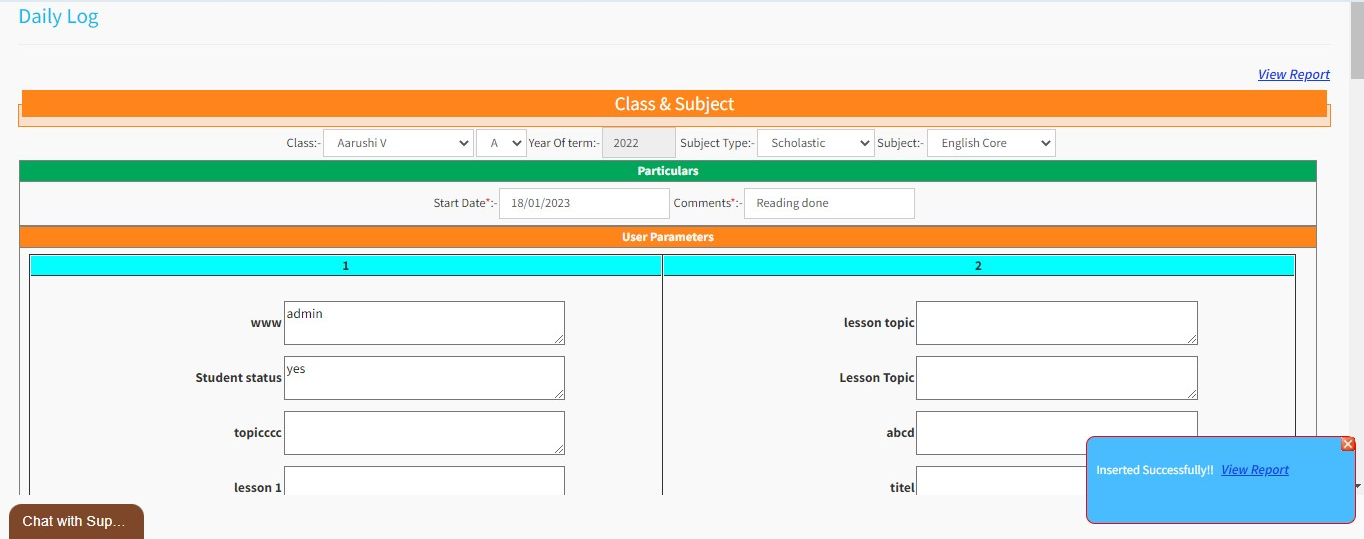Click the topicccc text area
This screenshot has width=1364, height=539.
(x=424, y=433)
